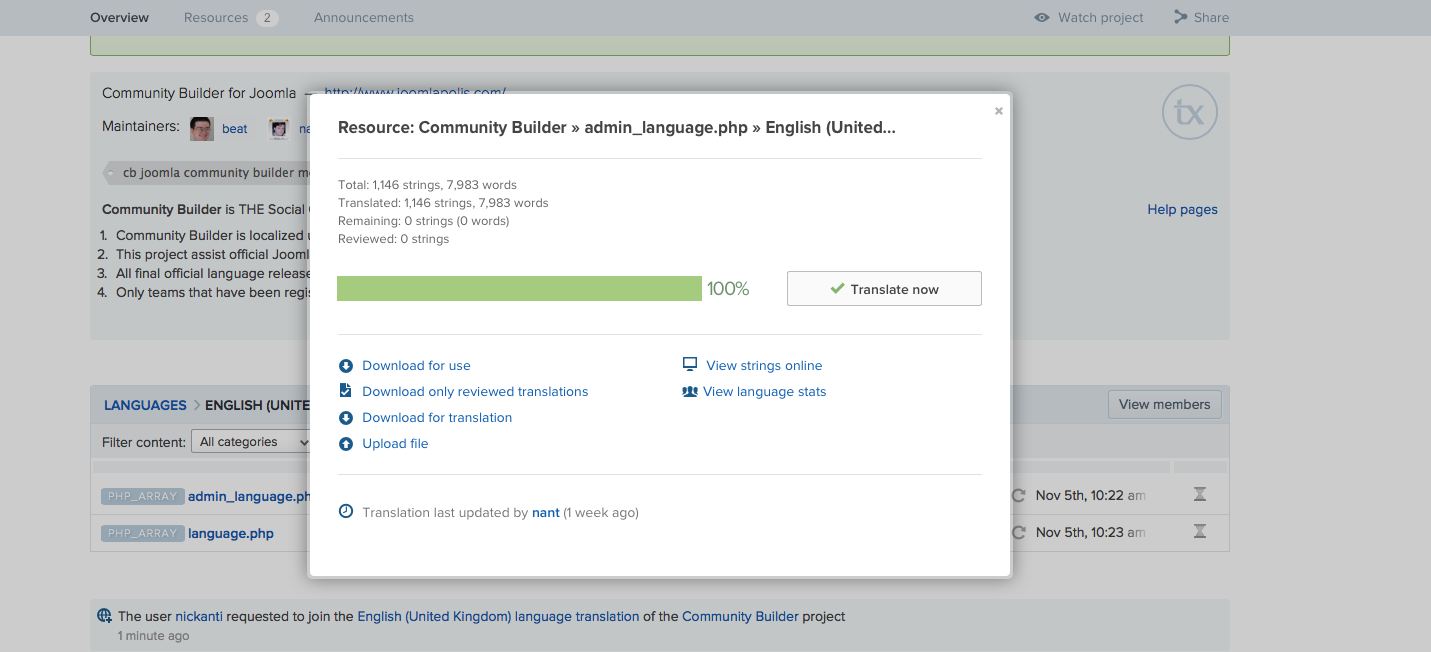The image size is (1431, 652).
Task: Click the 'Reviewed: 0 strings' text
Action: click(x=393, y=239)
